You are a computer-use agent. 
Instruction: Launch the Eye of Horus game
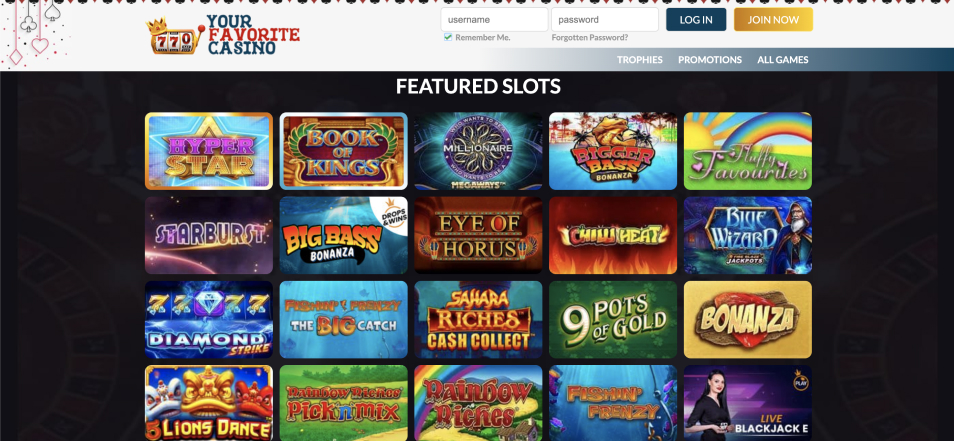(x=478, y=235)
